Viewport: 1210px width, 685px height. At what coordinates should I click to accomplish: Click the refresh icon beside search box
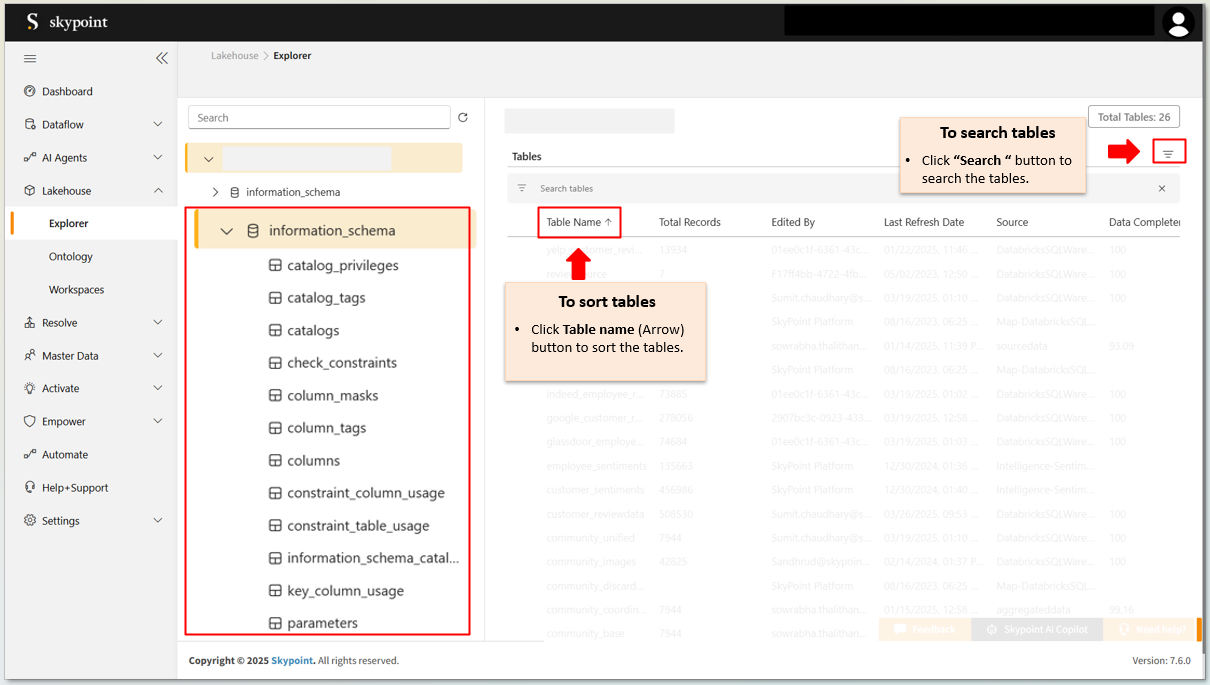(463, 118)
